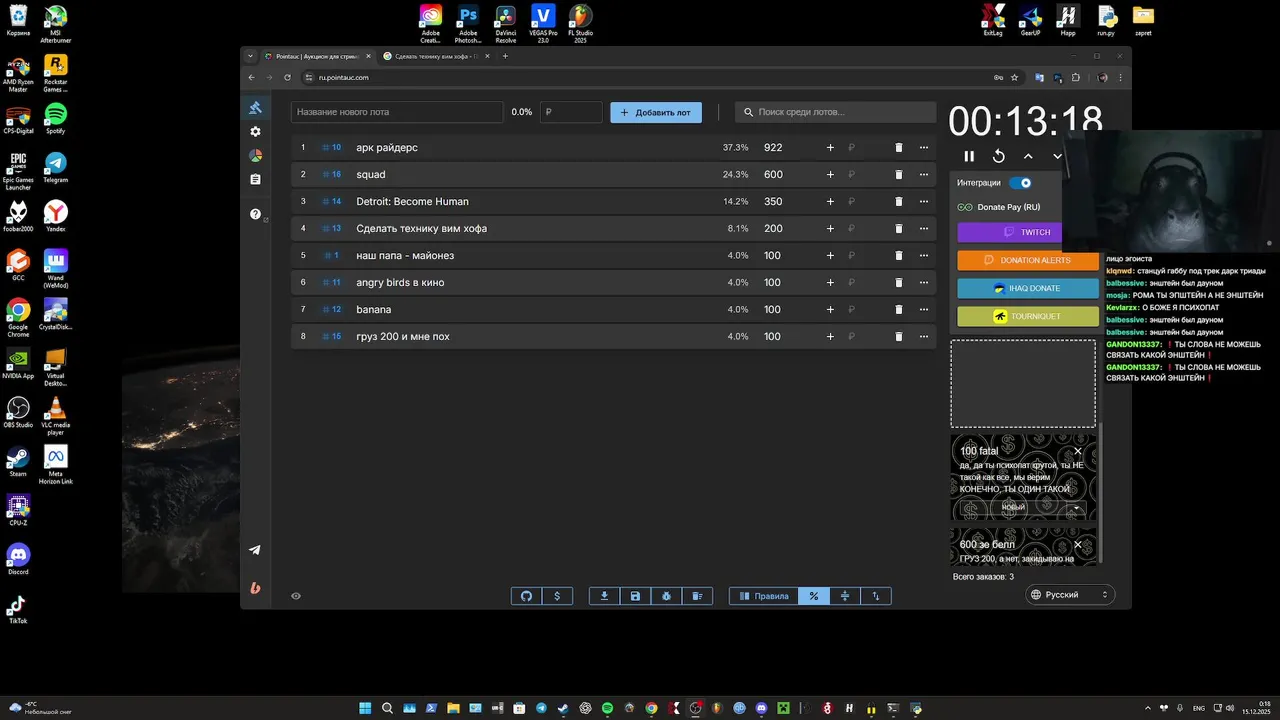Screen dimensions: 1280x720
Task: Open the Правила rules button
Action: (x=764, y=596)
